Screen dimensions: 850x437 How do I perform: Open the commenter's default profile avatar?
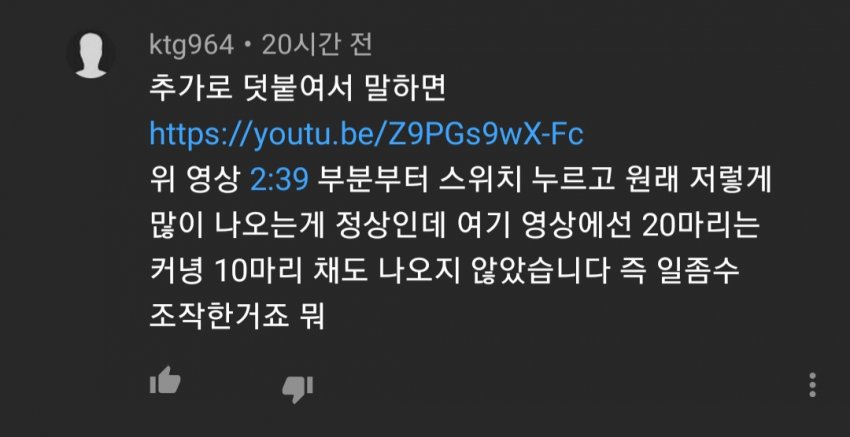point(91,56)
